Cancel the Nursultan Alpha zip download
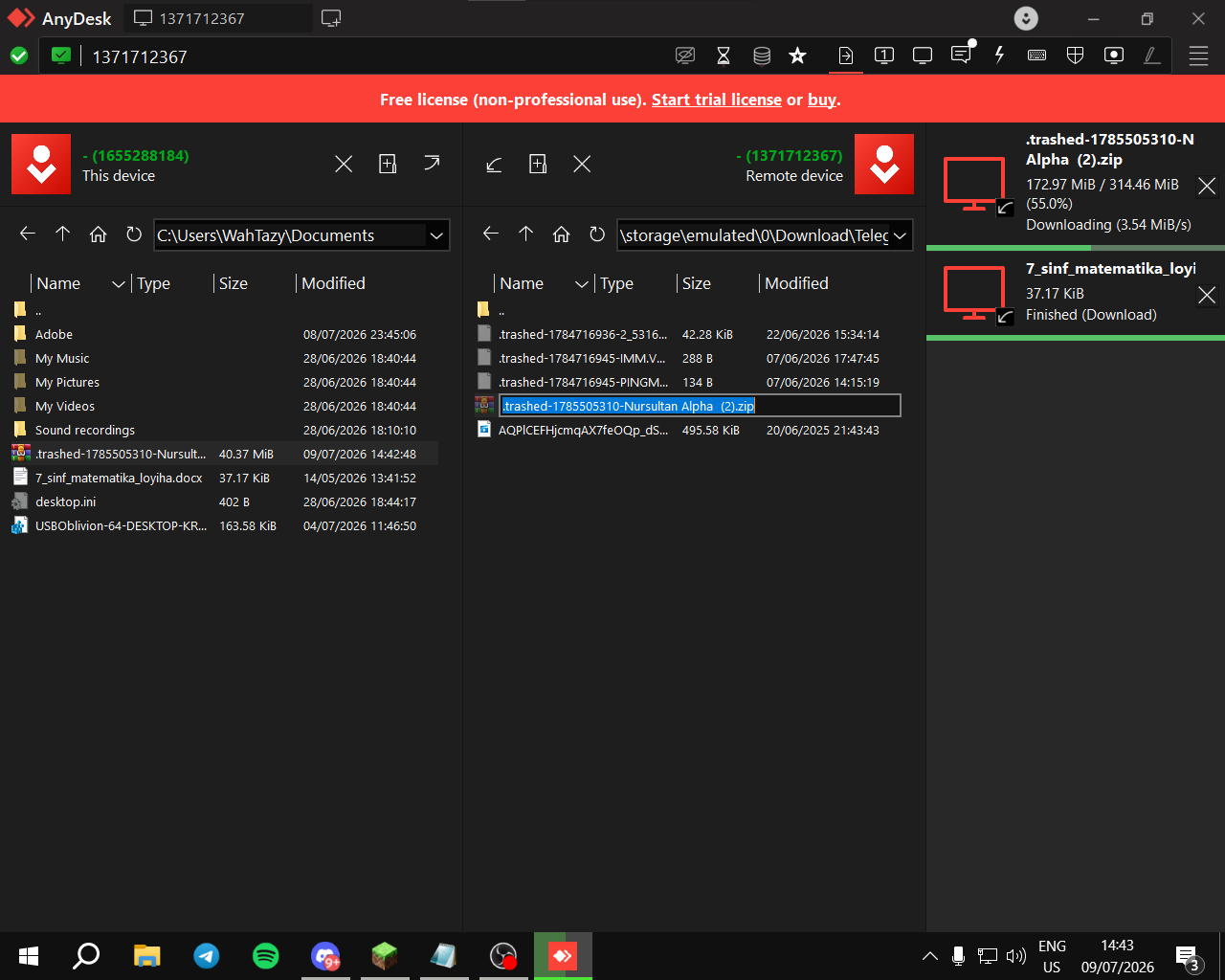1225x980 pixels. coord(1207,186)
